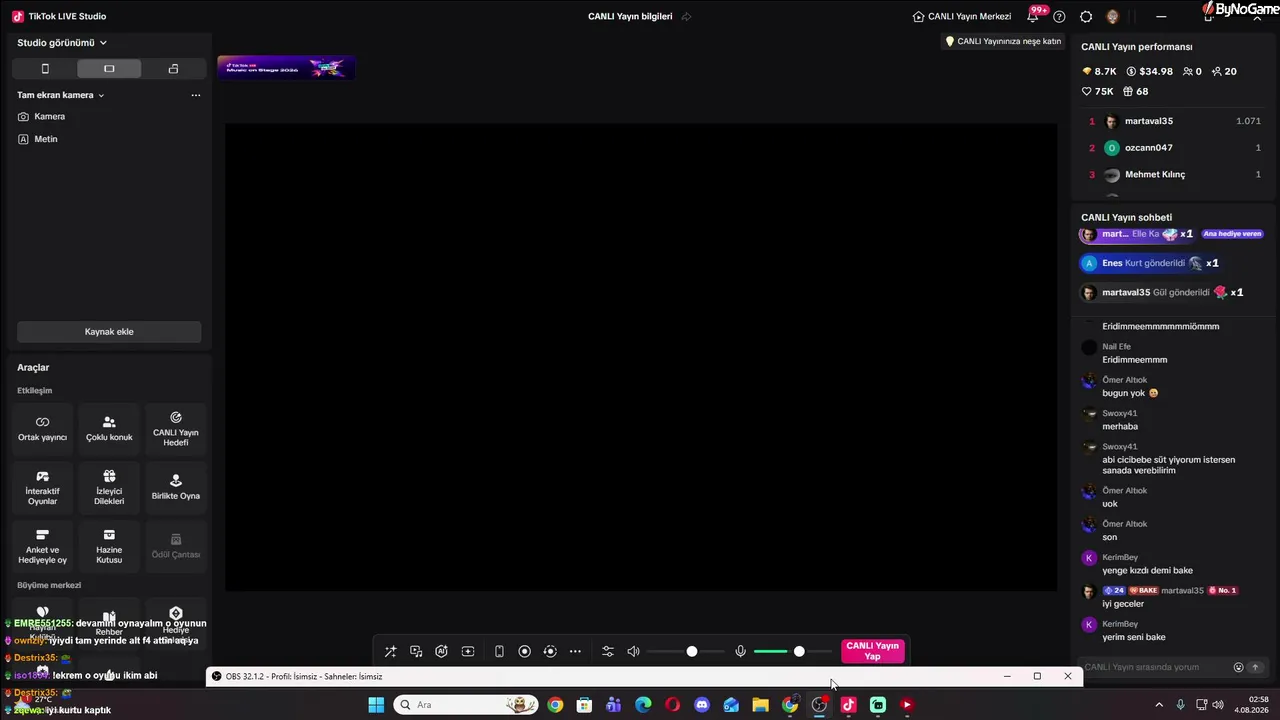The image size is (1280, 720).
Task: Open Discord from the taskbar
Action: (702, 705)
